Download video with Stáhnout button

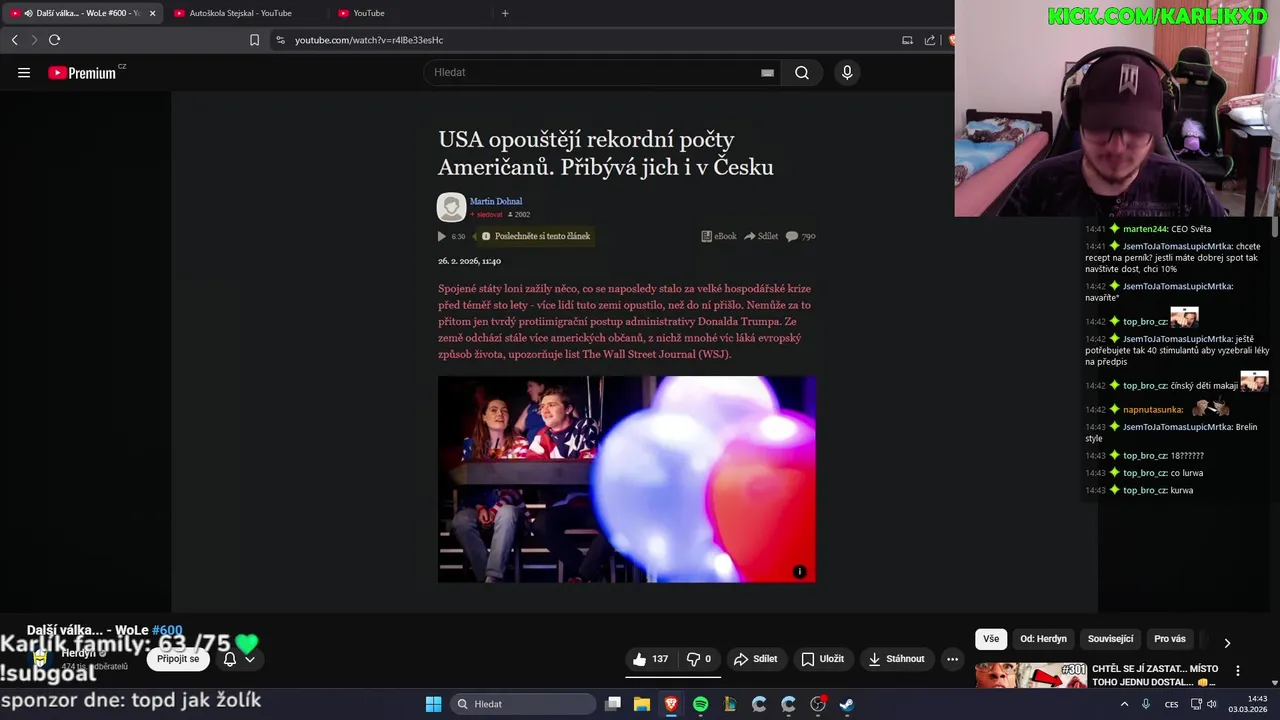coord(897,659)
